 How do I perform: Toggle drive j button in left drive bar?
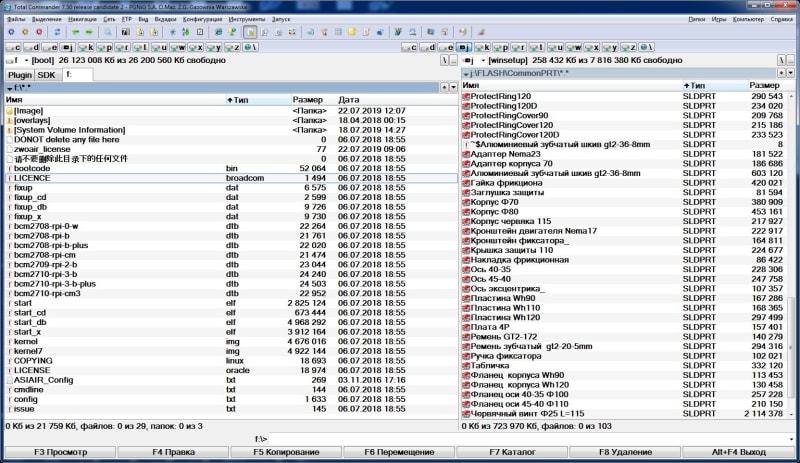(x=67, y=47)
